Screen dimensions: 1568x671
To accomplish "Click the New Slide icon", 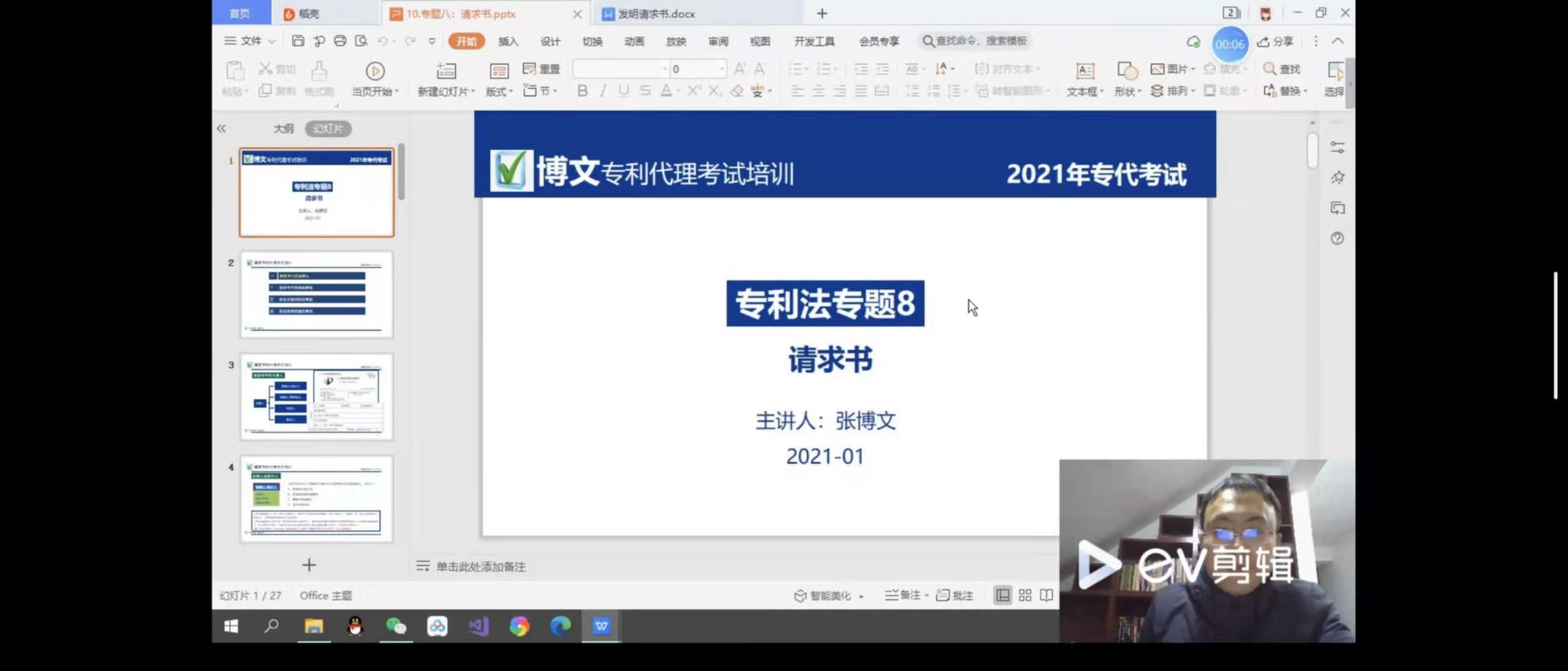I will tap(446, 71).
